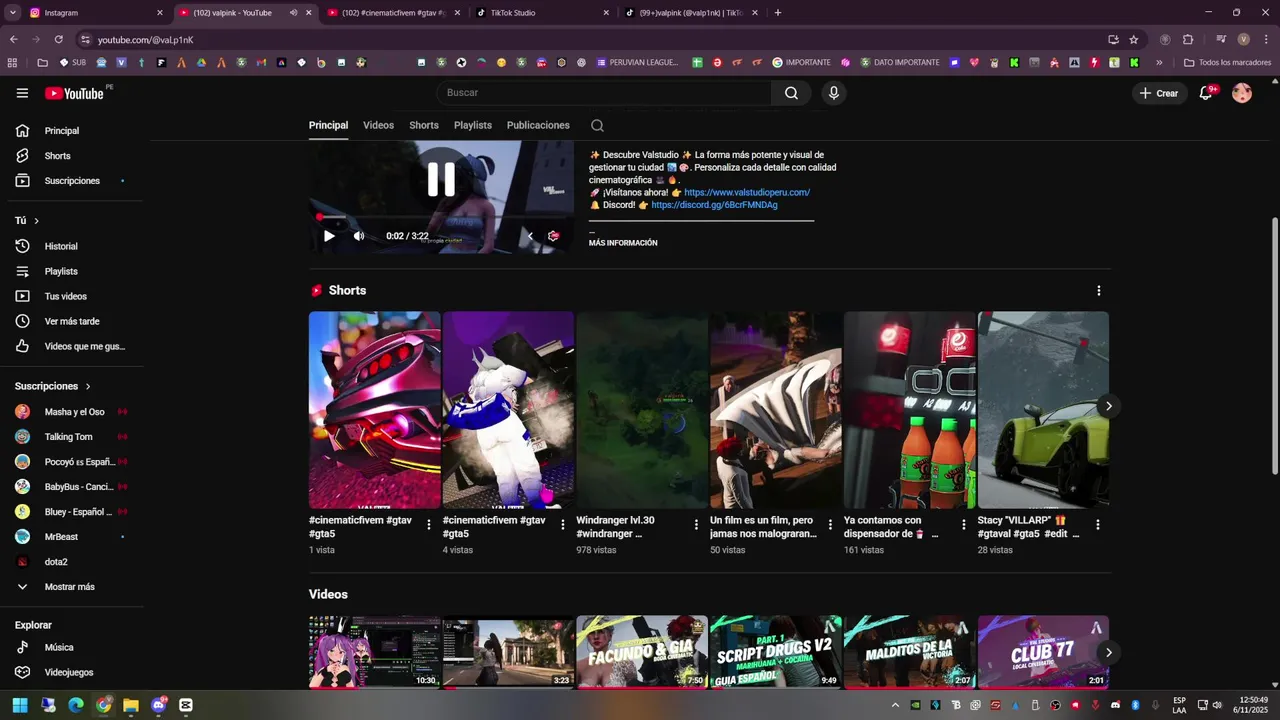Open Suscripciones in the sidebar

(72, 181)
